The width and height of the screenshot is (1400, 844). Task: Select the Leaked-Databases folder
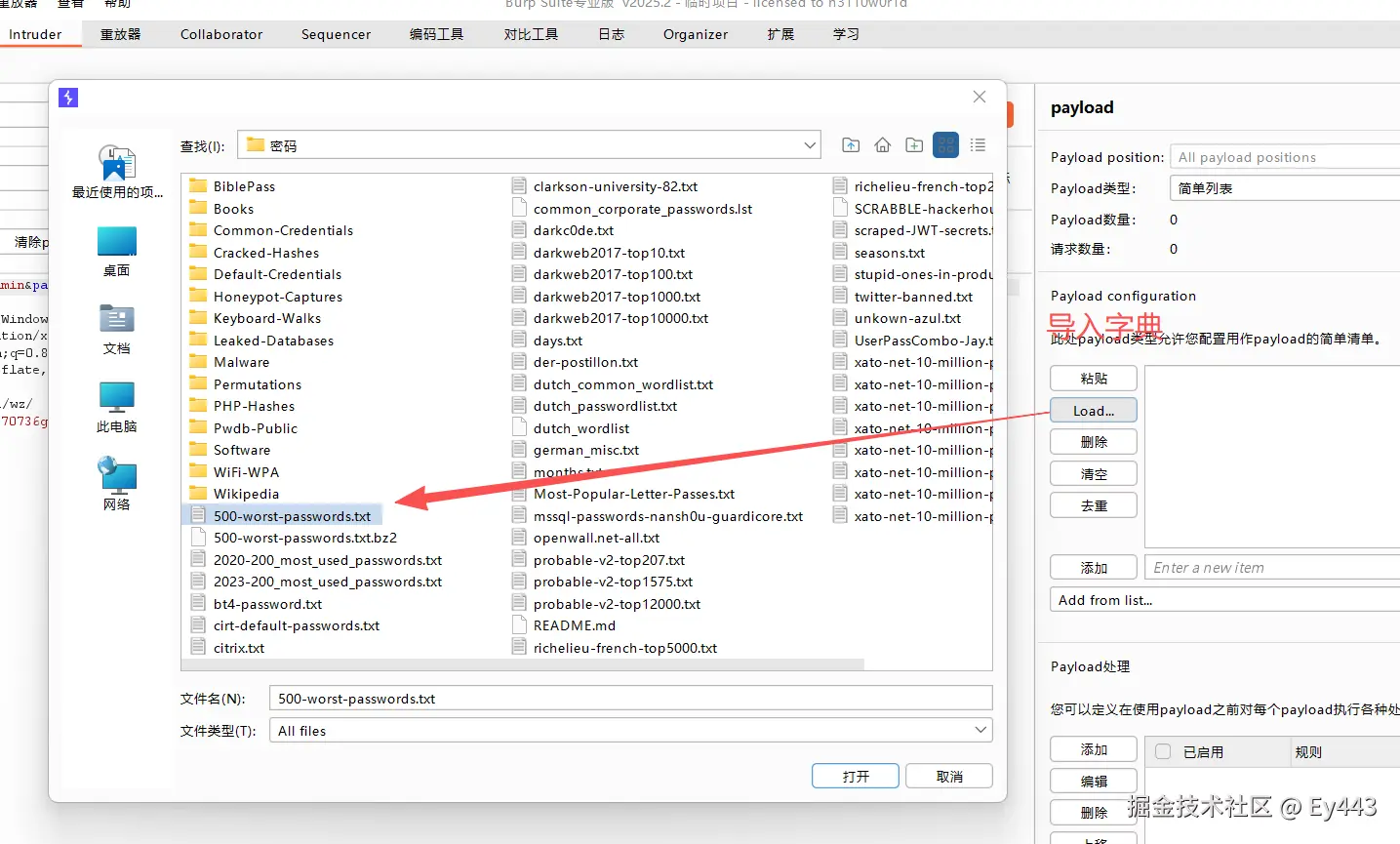261,341
